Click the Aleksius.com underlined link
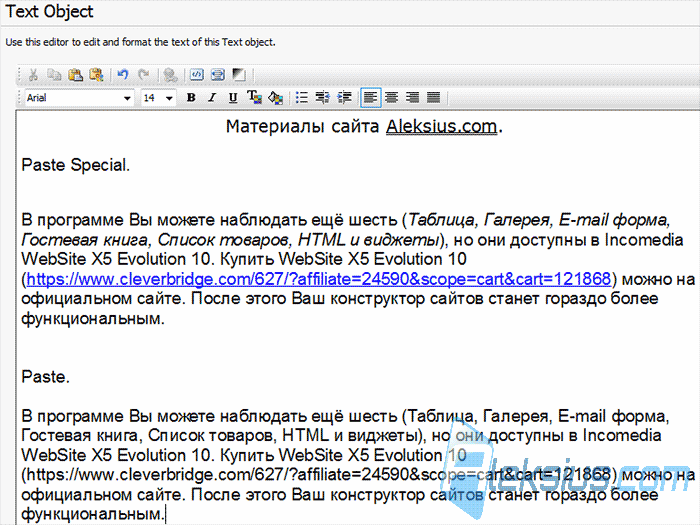 [x=442, y=127]
